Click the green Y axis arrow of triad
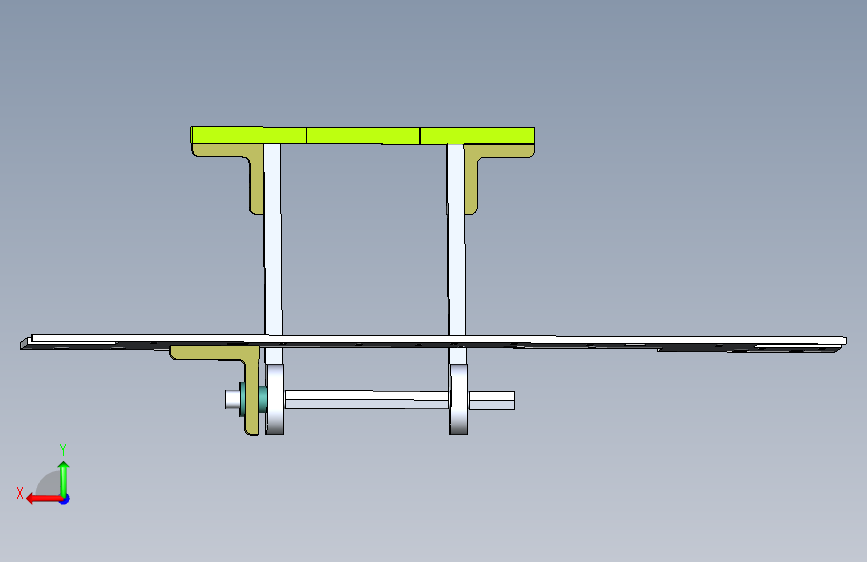867x562 pixels. pyautogui.click(x=64, y=478)
